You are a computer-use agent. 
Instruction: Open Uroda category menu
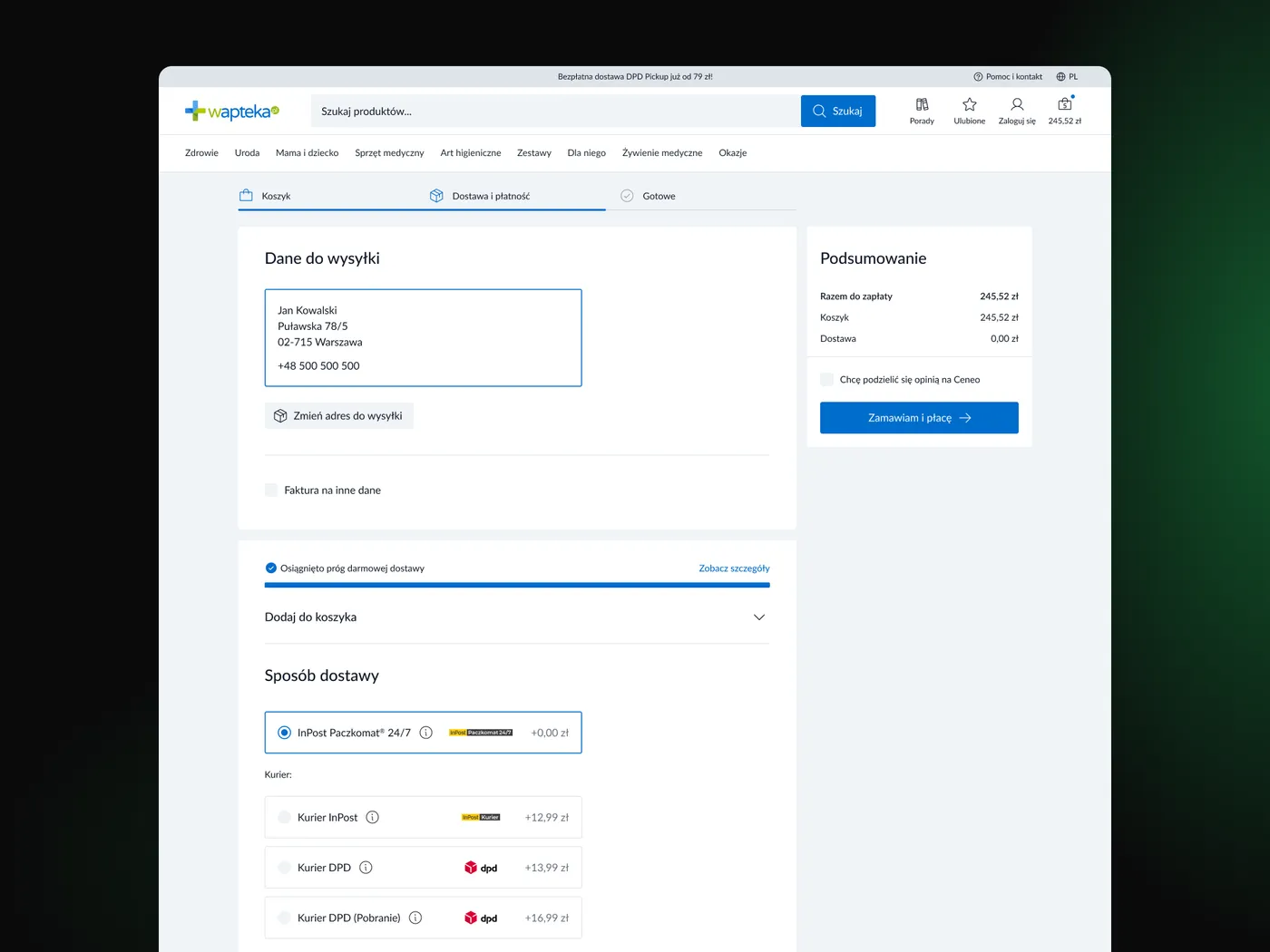click(x=247, y=153)
